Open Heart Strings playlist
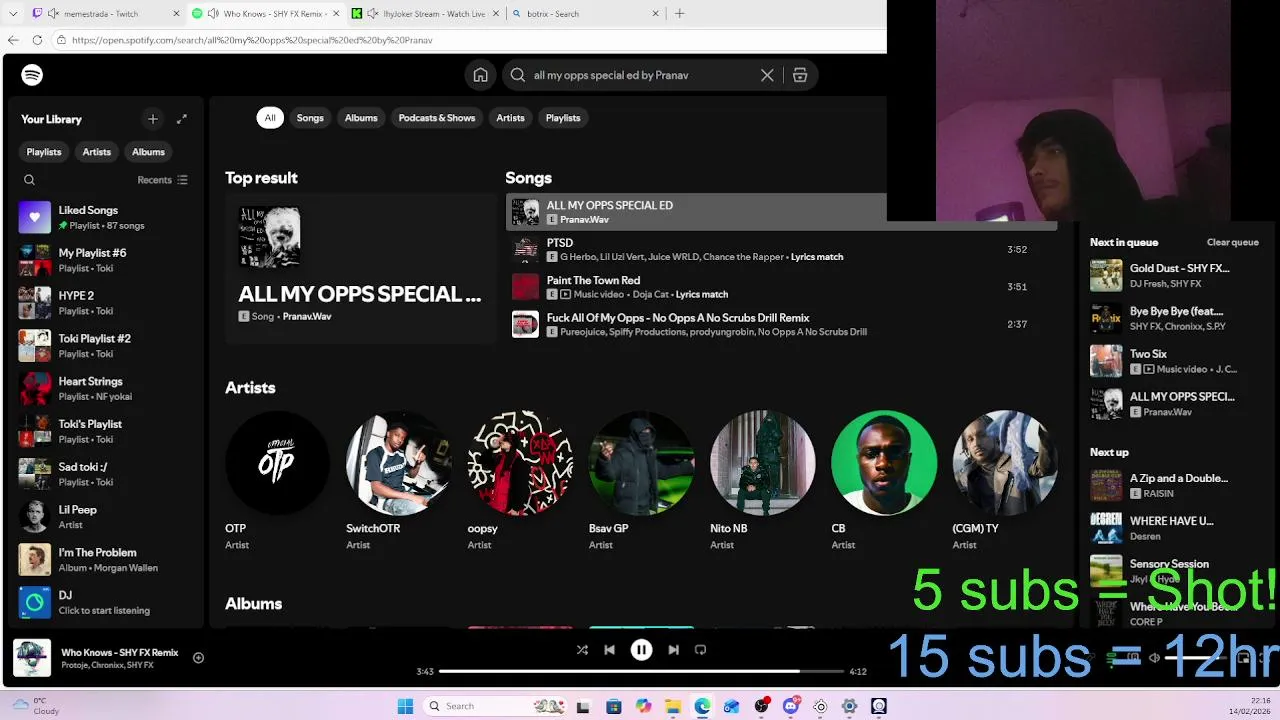 pos(105,388)
